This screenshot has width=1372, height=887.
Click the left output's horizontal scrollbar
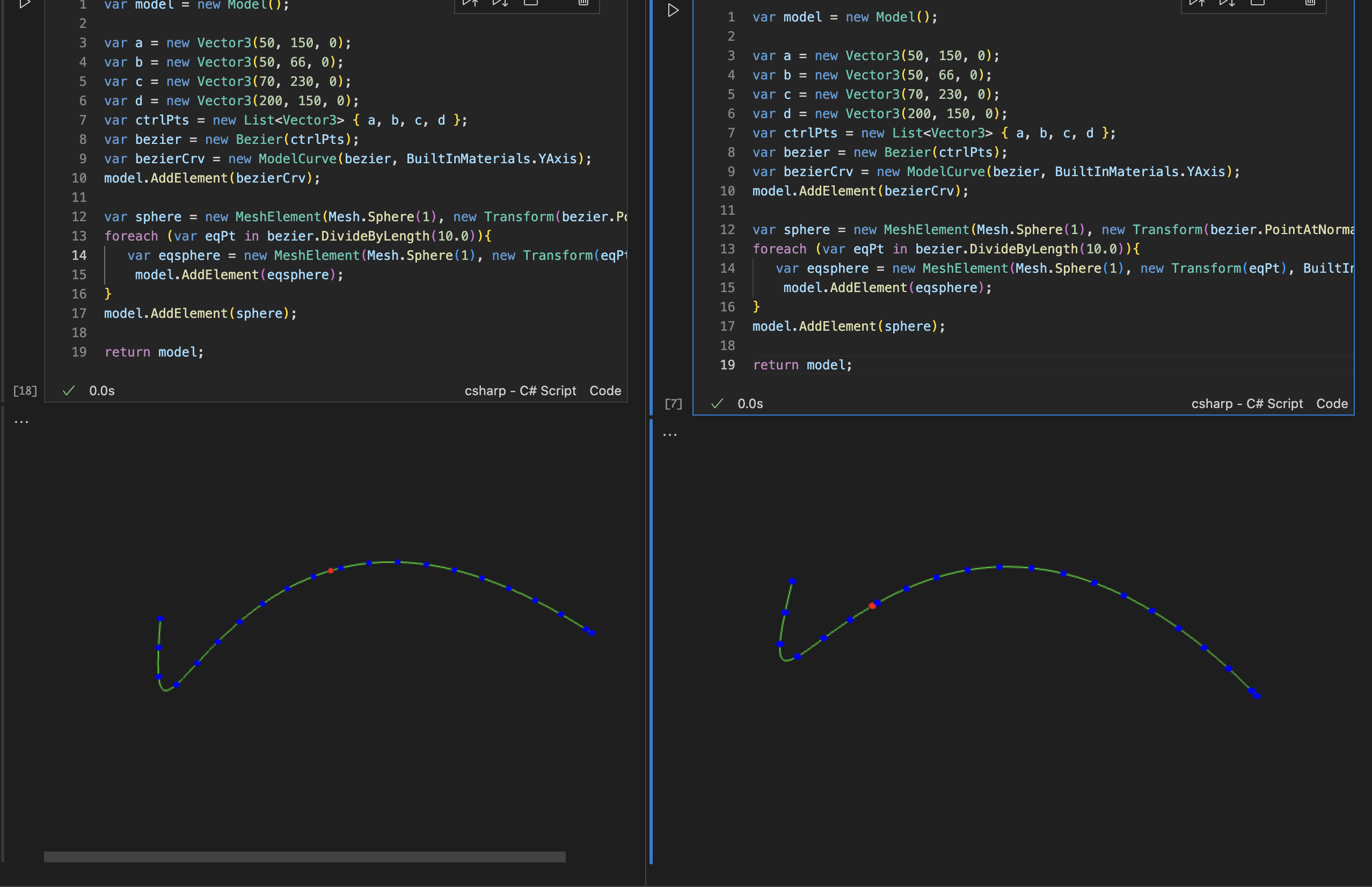tap(304, 856)
